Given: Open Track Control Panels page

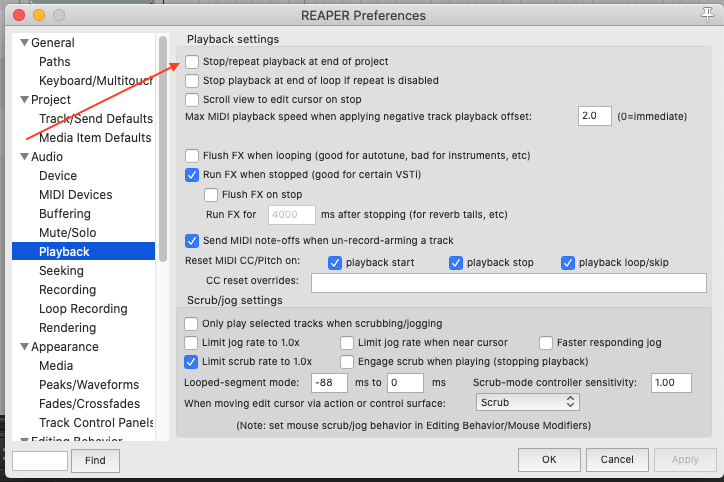Looking at the screenshot, I should click(x=96, y=422).
